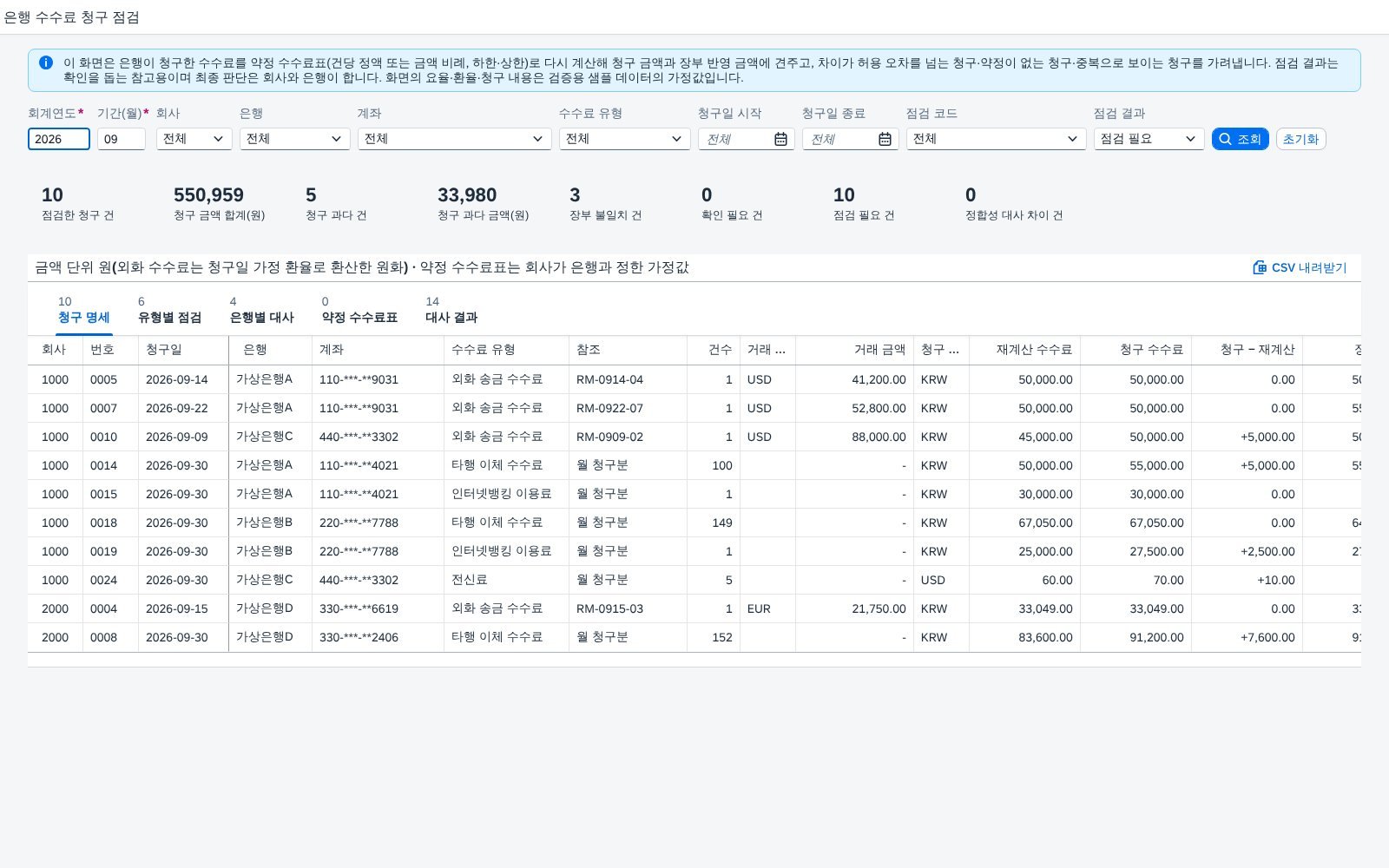Click the CSV 내려받기 link
Viewport: 1389px width, 868px height.
[1300, 267]
